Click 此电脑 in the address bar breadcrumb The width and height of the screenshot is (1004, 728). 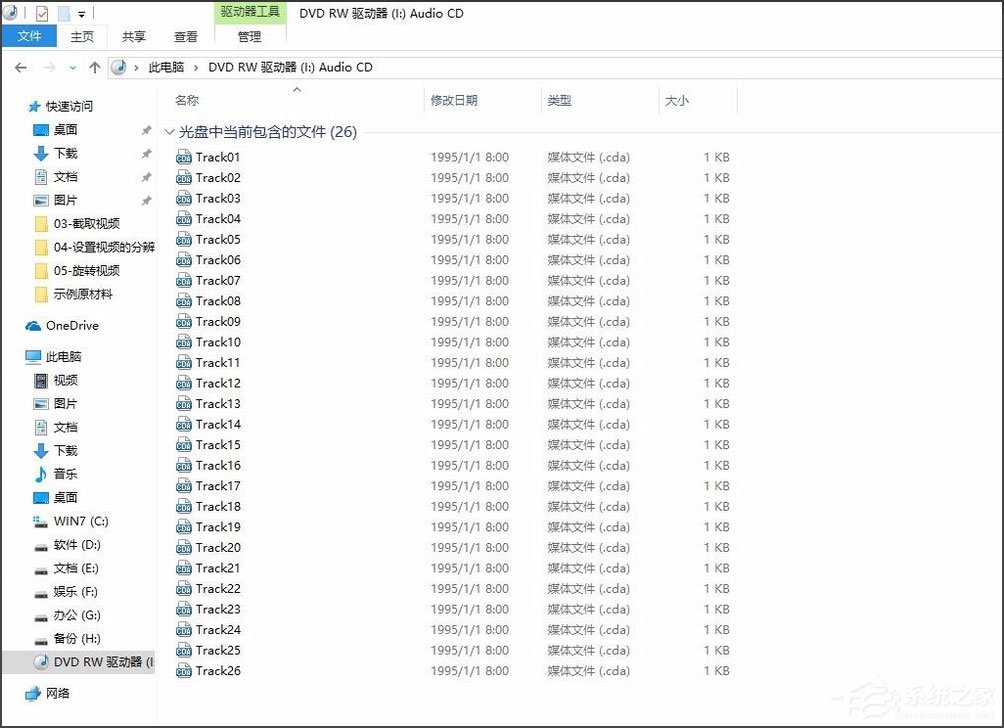[x=166, y=67]
